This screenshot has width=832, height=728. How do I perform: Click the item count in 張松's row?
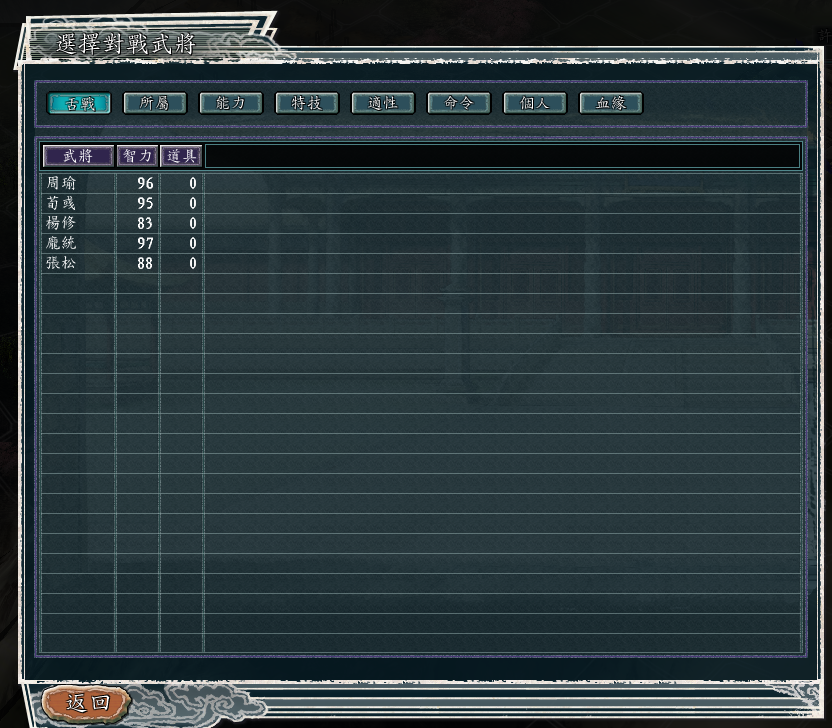193,264
